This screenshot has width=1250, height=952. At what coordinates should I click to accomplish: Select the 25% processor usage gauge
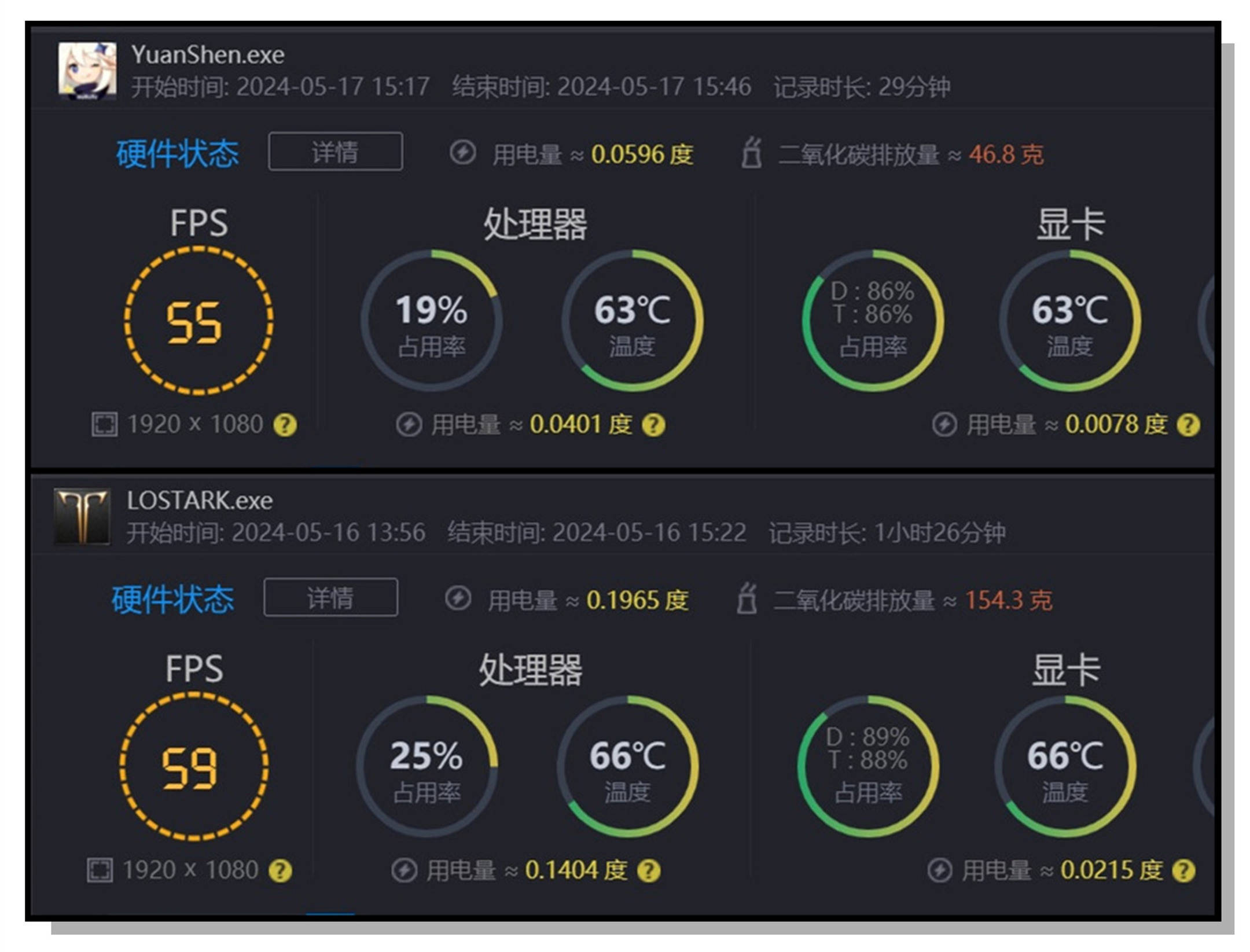point(427,767)
